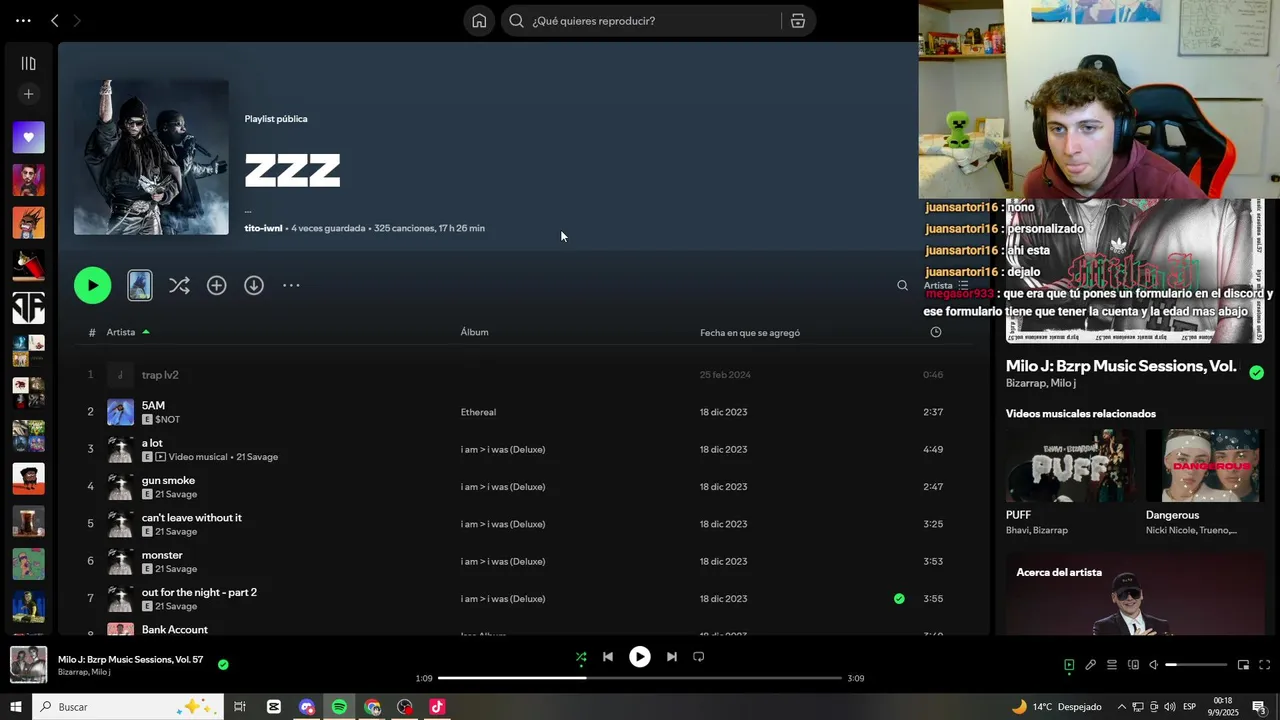
Task: Toggle saved checkmark beside now-playing panel title
Action: tap(1257, 372)
